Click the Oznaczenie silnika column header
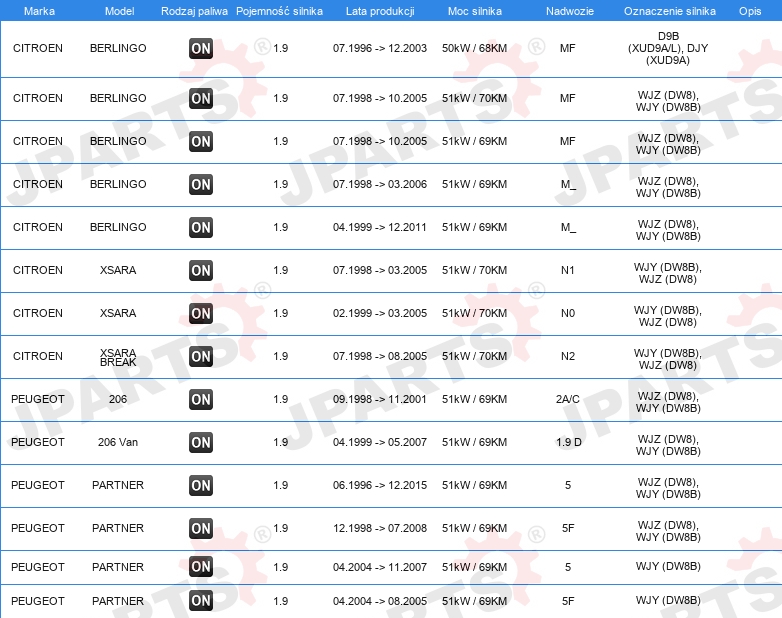Viewport: 782px width, 618px height. point(670,11)
